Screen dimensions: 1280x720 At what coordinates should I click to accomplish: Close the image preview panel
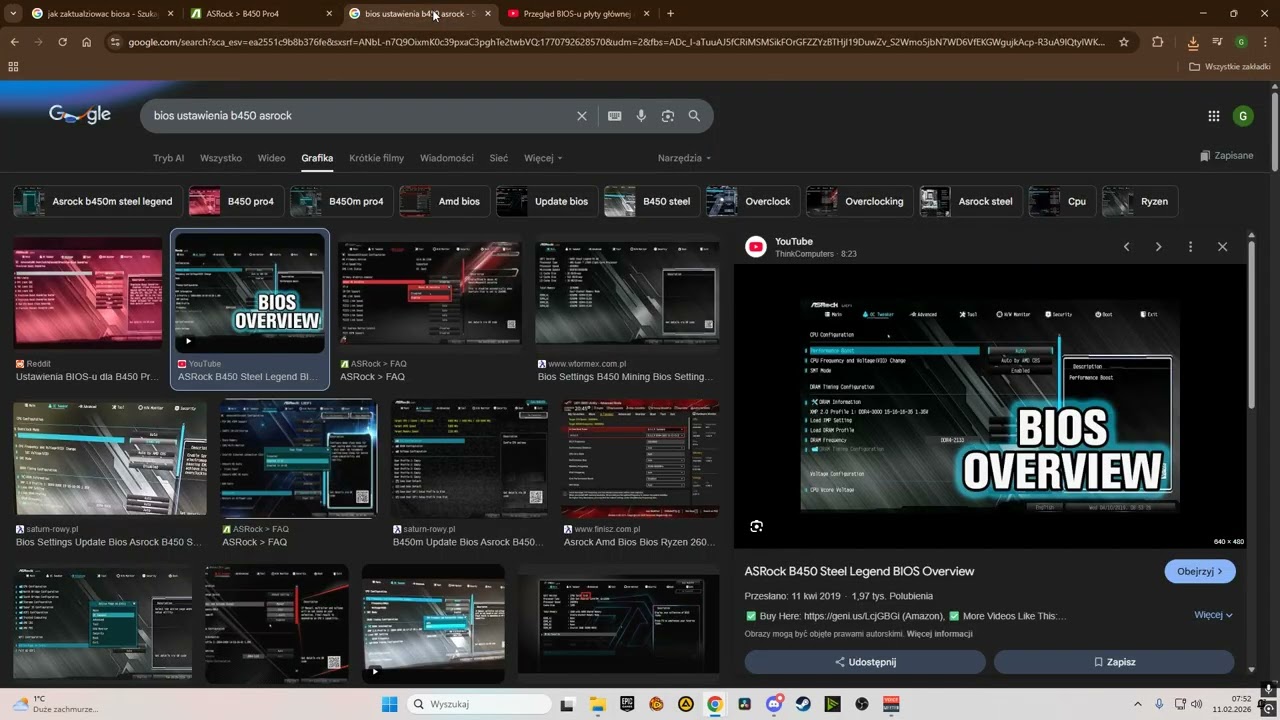[1222, 247]
